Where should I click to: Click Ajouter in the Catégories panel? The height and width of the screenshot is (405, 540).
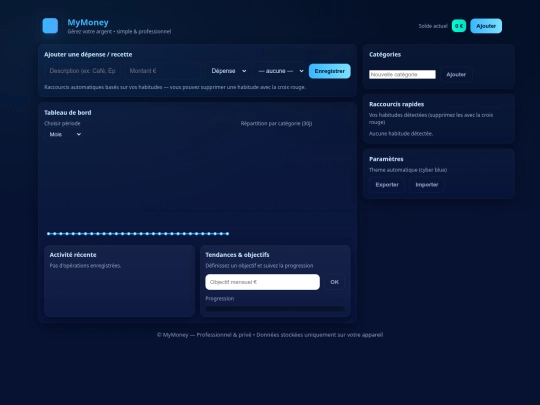[456, 74]
